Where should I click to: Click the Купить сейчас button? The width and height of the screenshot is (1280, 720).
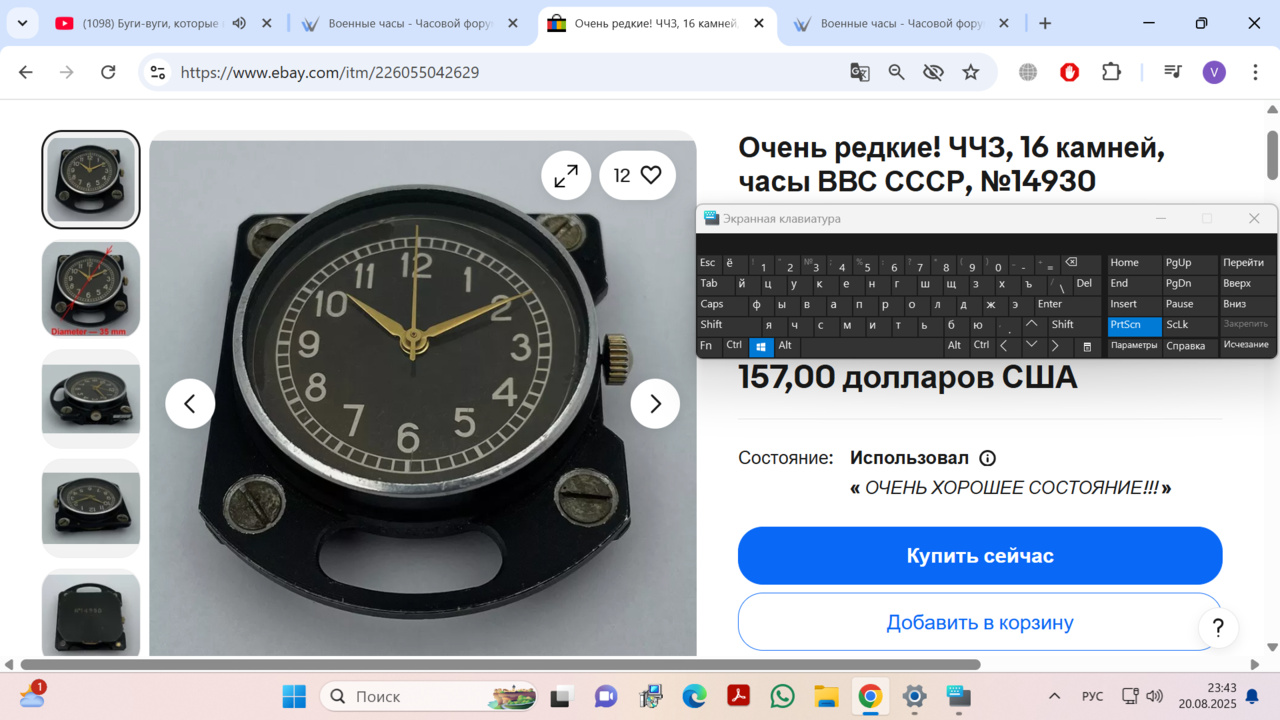click(x=979, y=556)
